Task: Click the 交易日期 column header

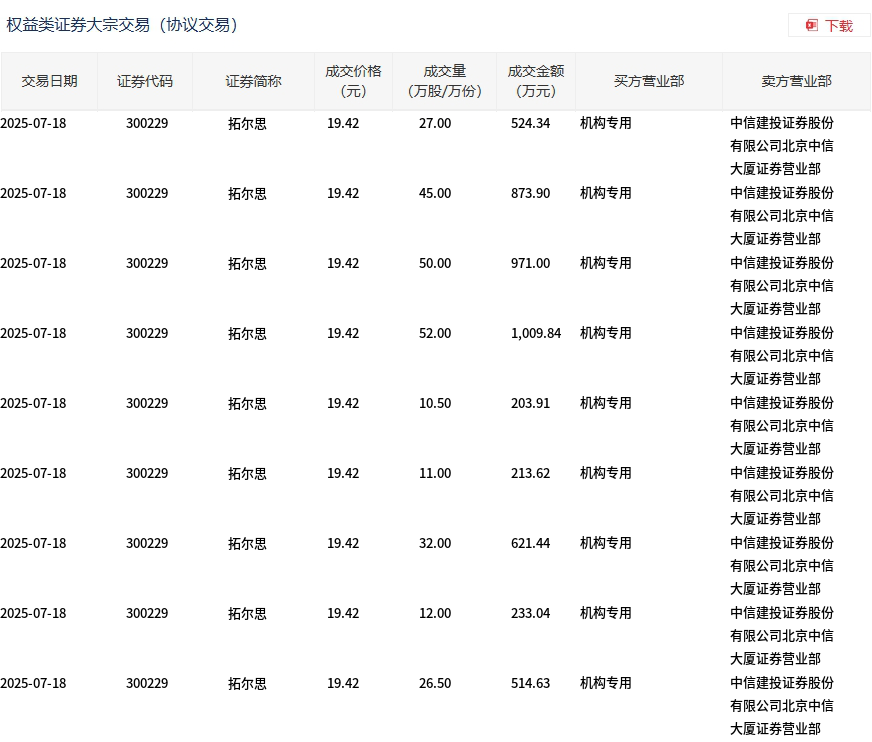Action: (x=49, y=82)
